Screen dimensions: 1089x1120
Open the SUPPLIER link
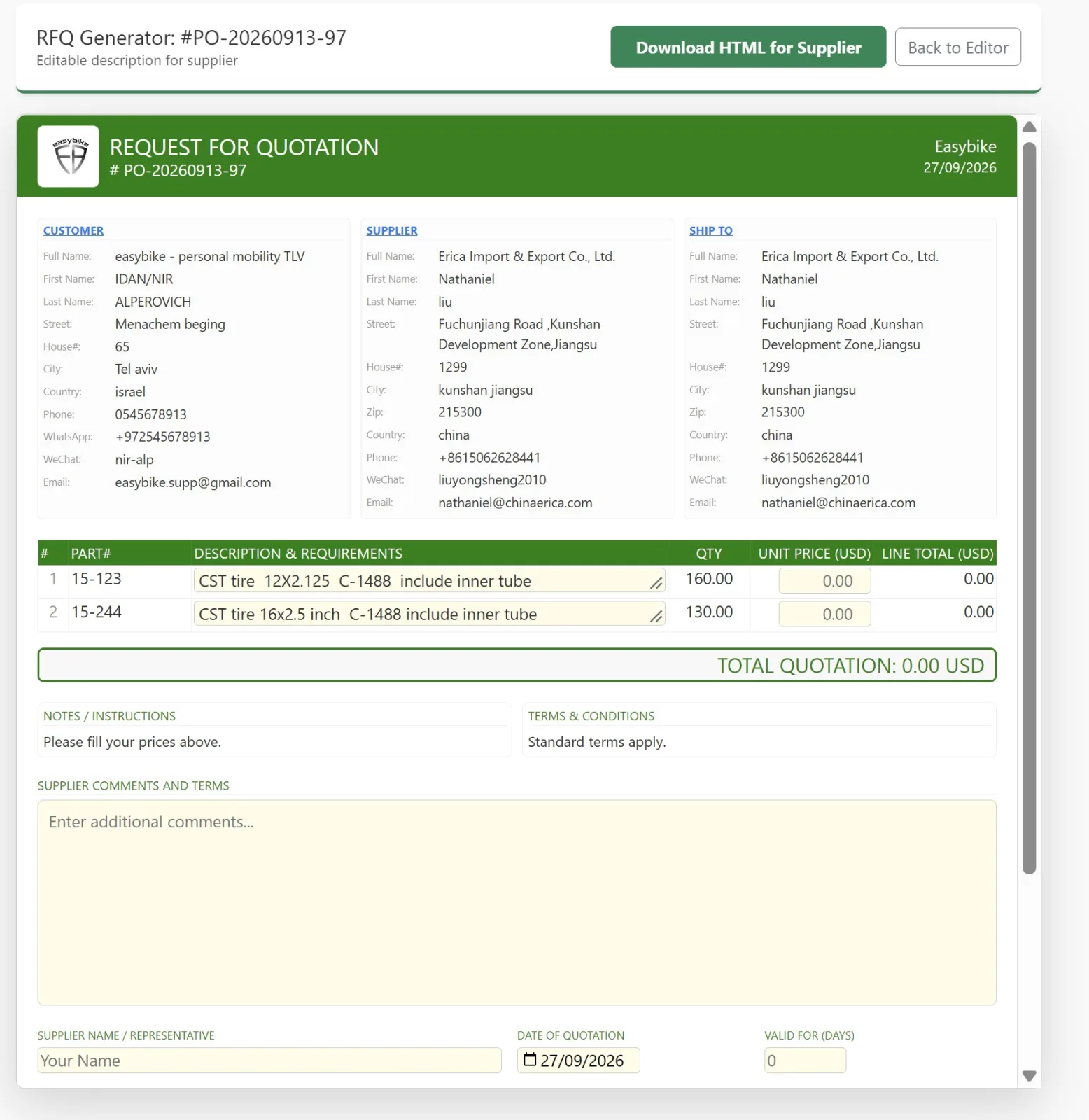pos(392,230)
